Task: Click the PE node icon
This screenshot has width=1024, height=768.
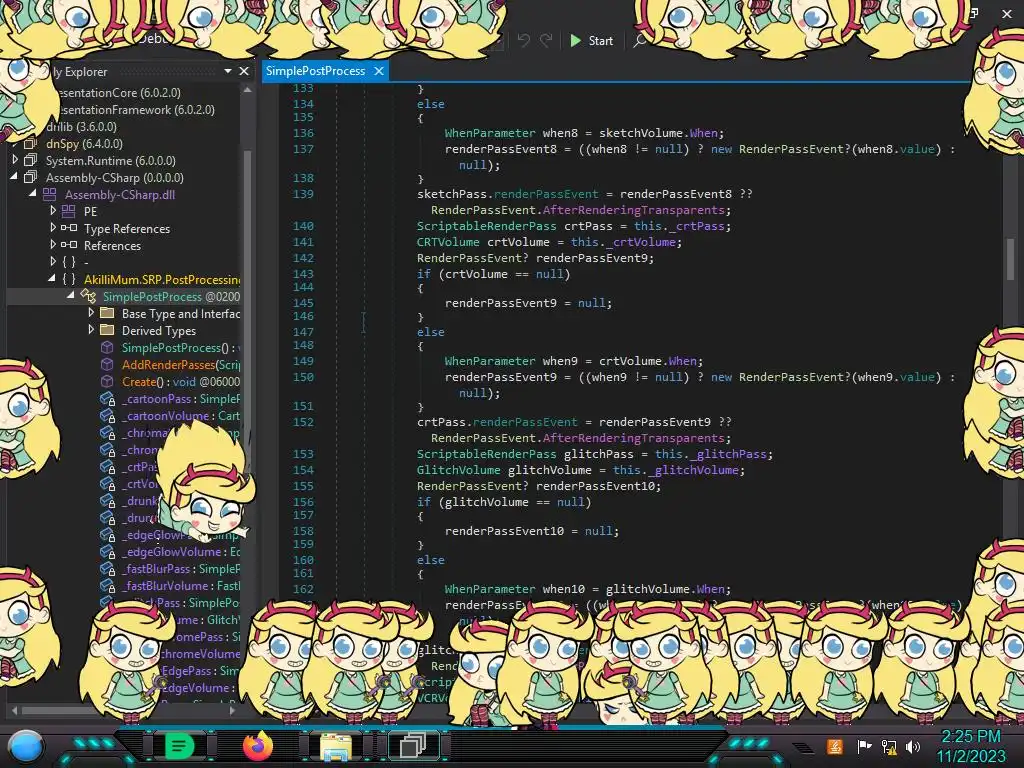Action: 69,211
